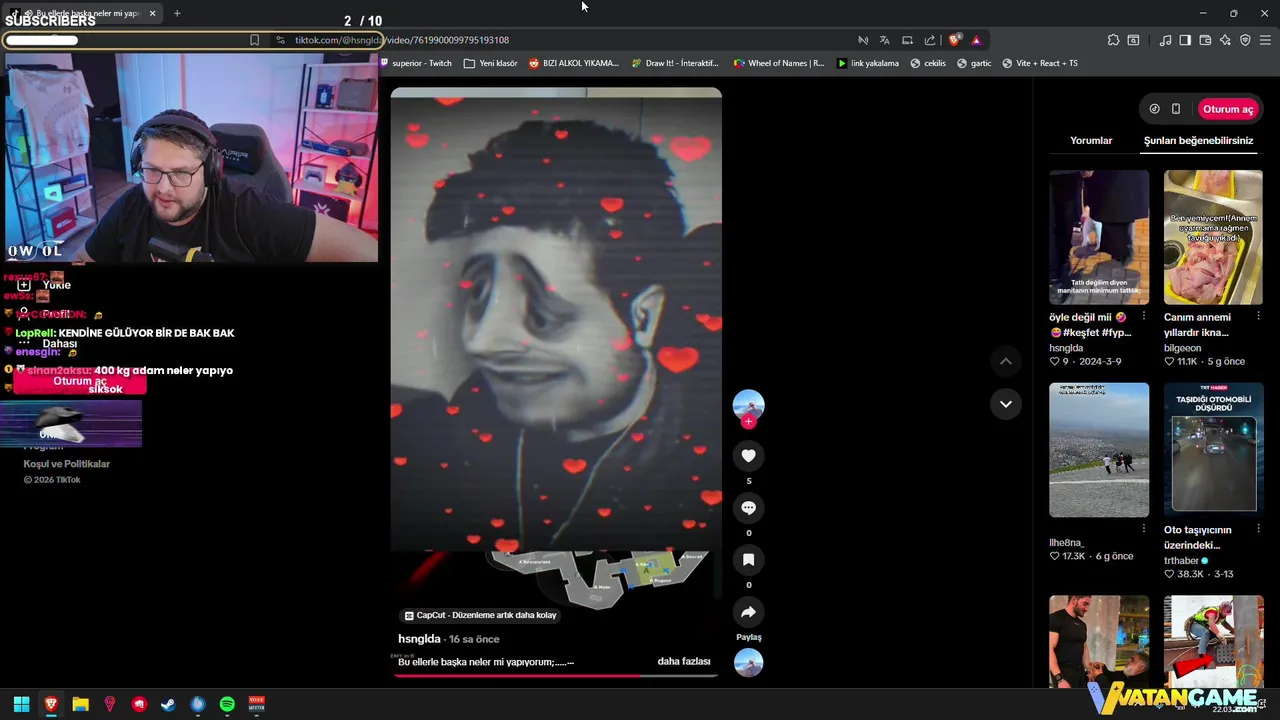Open trthaber channel name
This screenshot has width=1280, height=720.
point(1181,561)
